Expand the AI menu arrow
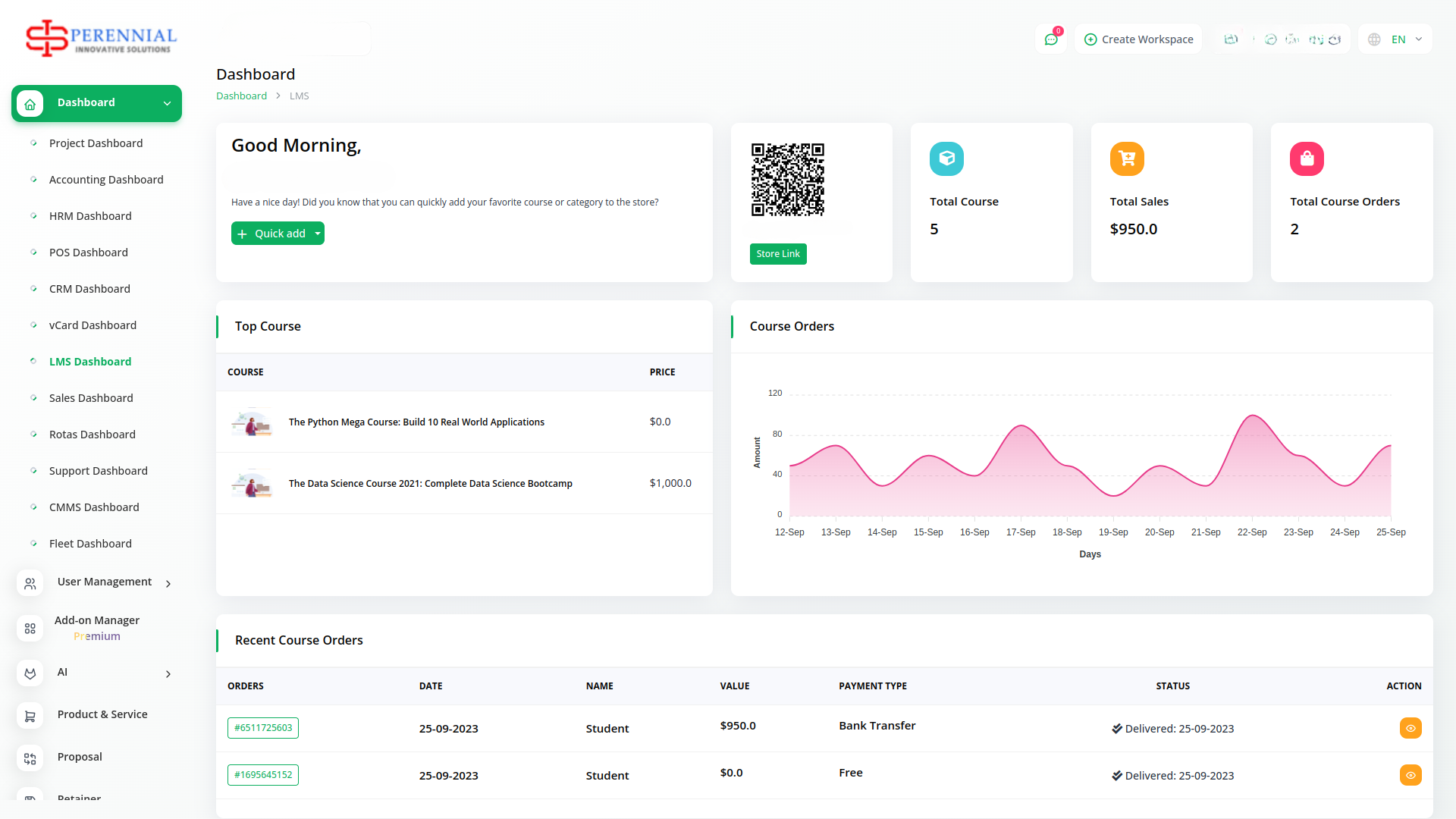This screenshot has width=1456, height=819. coord(168,673)
